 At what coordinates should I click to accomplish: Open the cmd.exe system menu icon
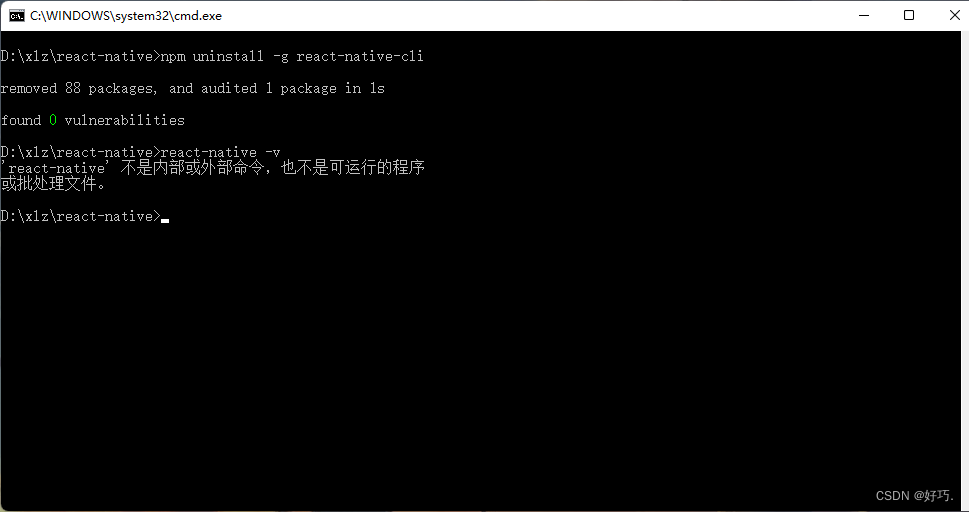pyautogui.click(x=17, y=15)
